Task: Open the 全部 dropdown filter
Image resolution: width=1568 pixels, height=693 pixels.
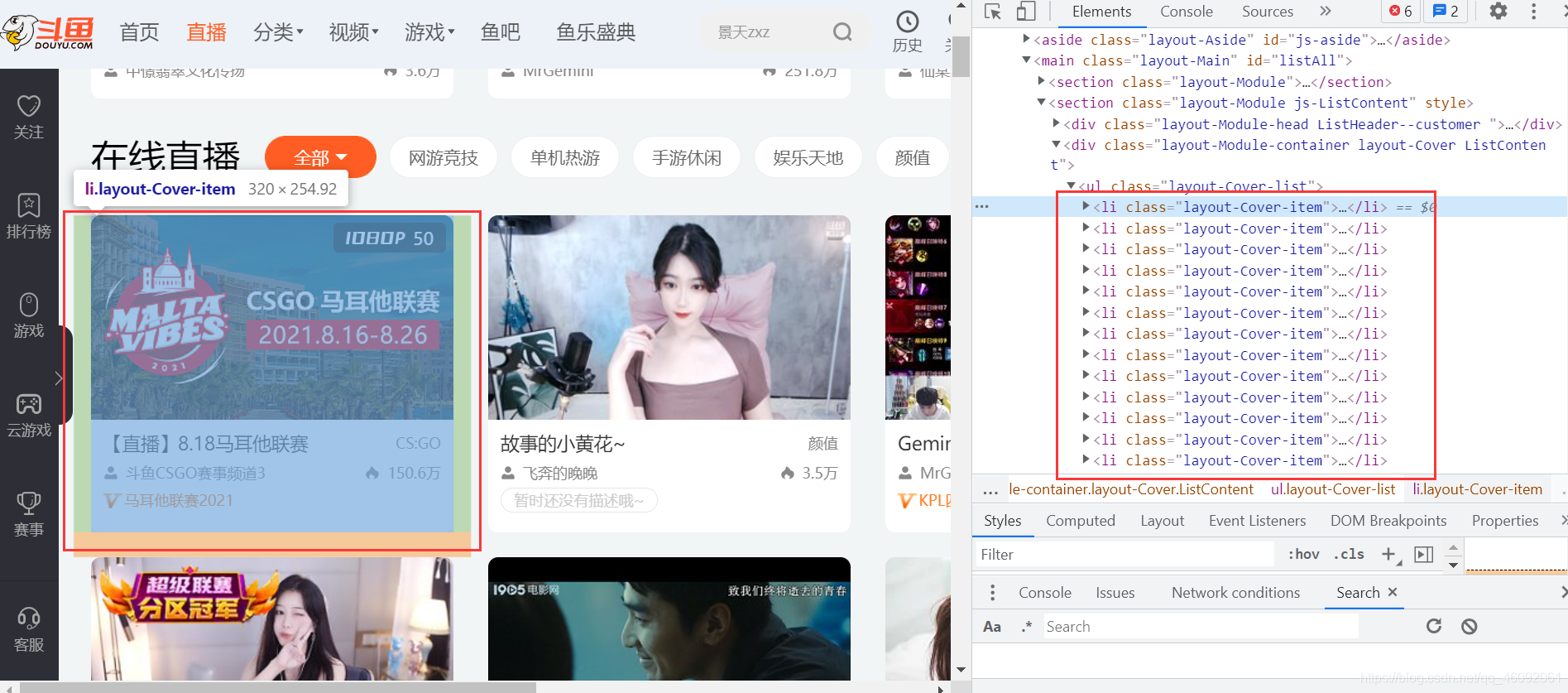Action: 320,157
